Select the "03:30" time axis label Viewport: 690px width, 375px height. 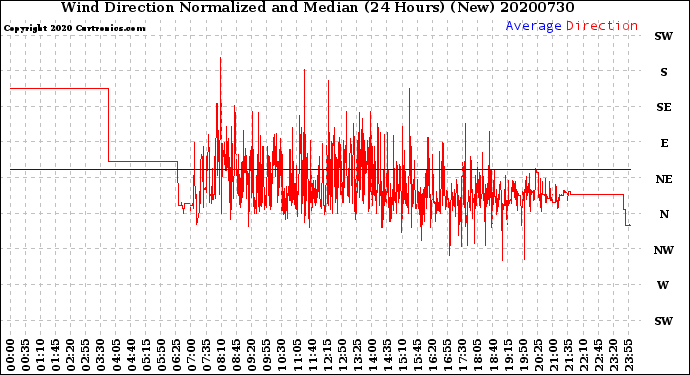tap(101, 355)
